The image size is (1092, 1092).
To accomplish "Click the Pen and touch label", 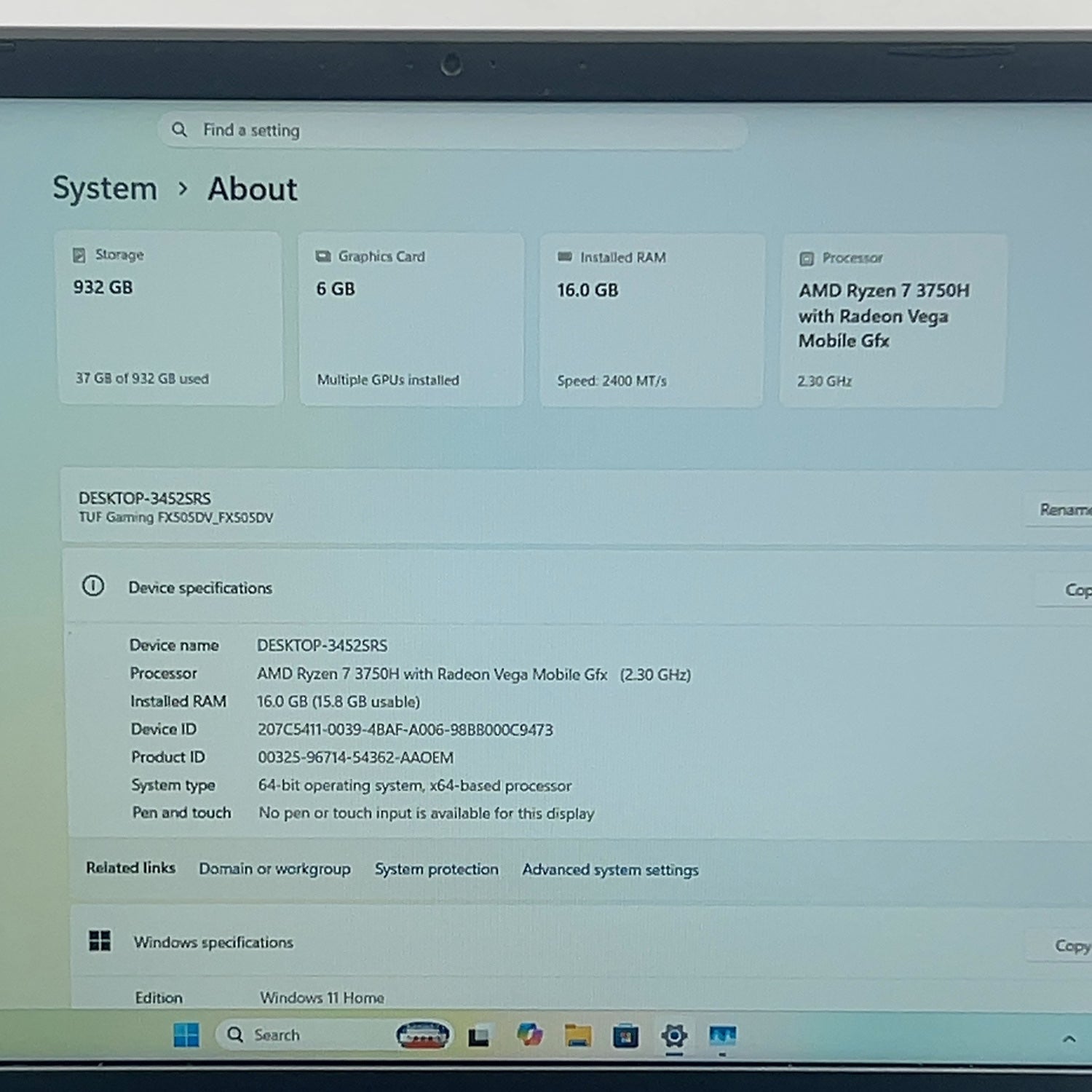I will tap(181, 812).
